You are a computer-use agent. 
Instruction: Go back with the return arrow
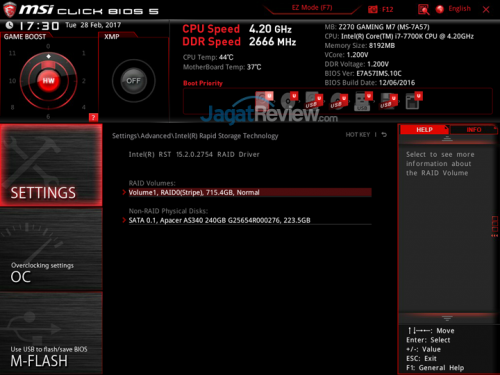click(384, 135)
